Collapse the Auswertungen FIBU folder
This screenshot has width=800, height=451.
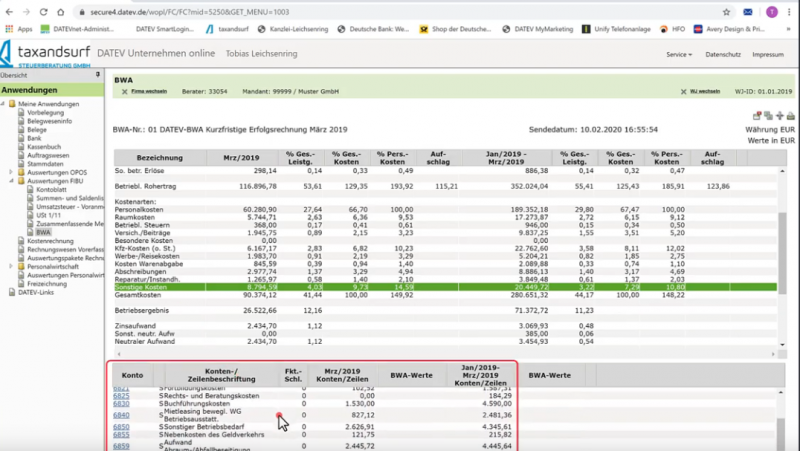(x=12, y=180)
